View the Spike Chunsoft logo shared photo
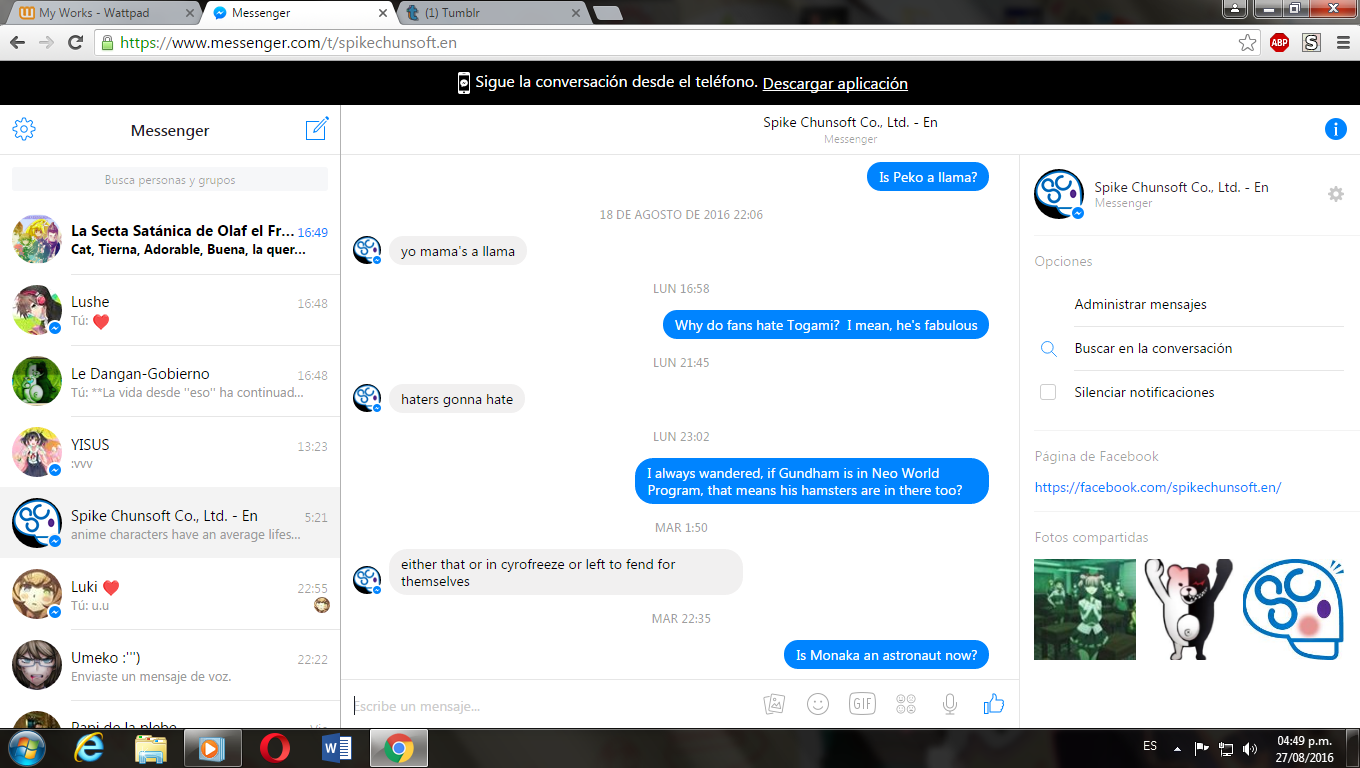The width and height of the screenshot is (1360, 768). (1293, 609)
